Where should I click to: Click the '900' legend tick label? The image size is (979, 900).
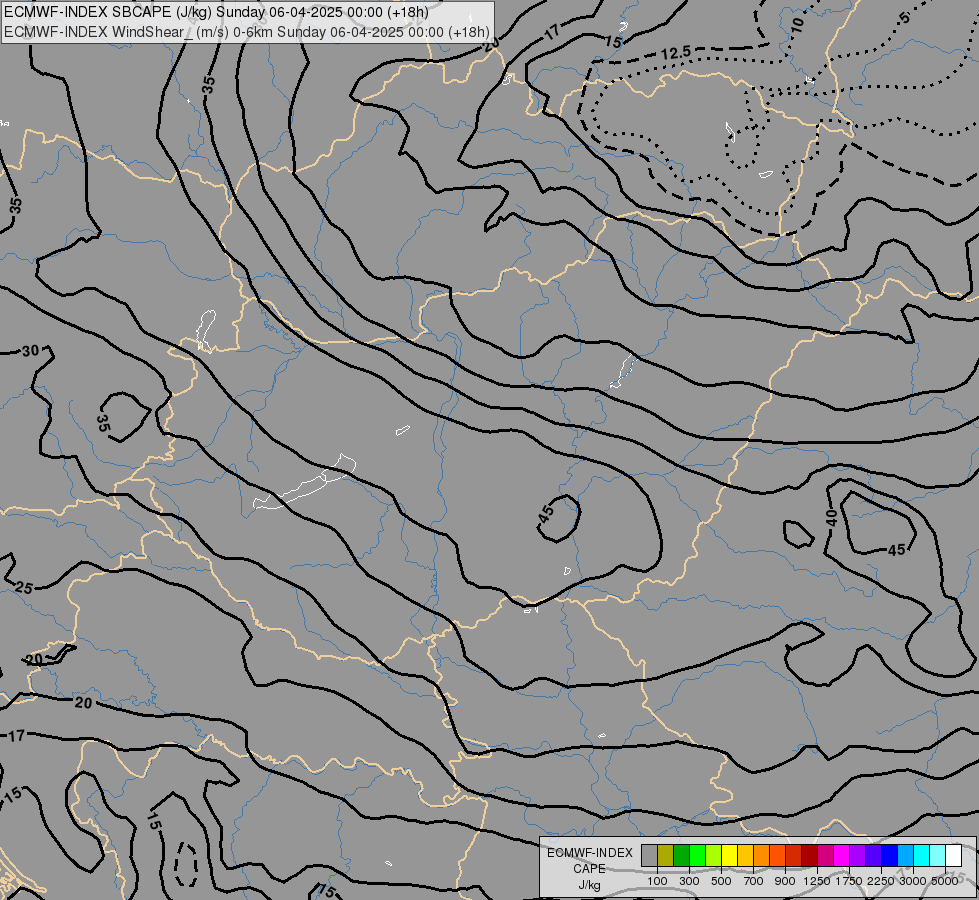point(785,881)
